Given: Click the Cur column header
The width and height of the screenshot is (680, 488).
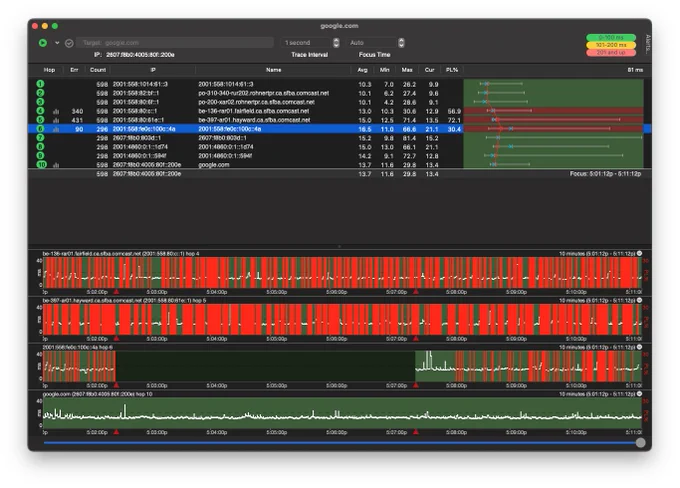Looking at the screenshot, I should click(429, 70).
